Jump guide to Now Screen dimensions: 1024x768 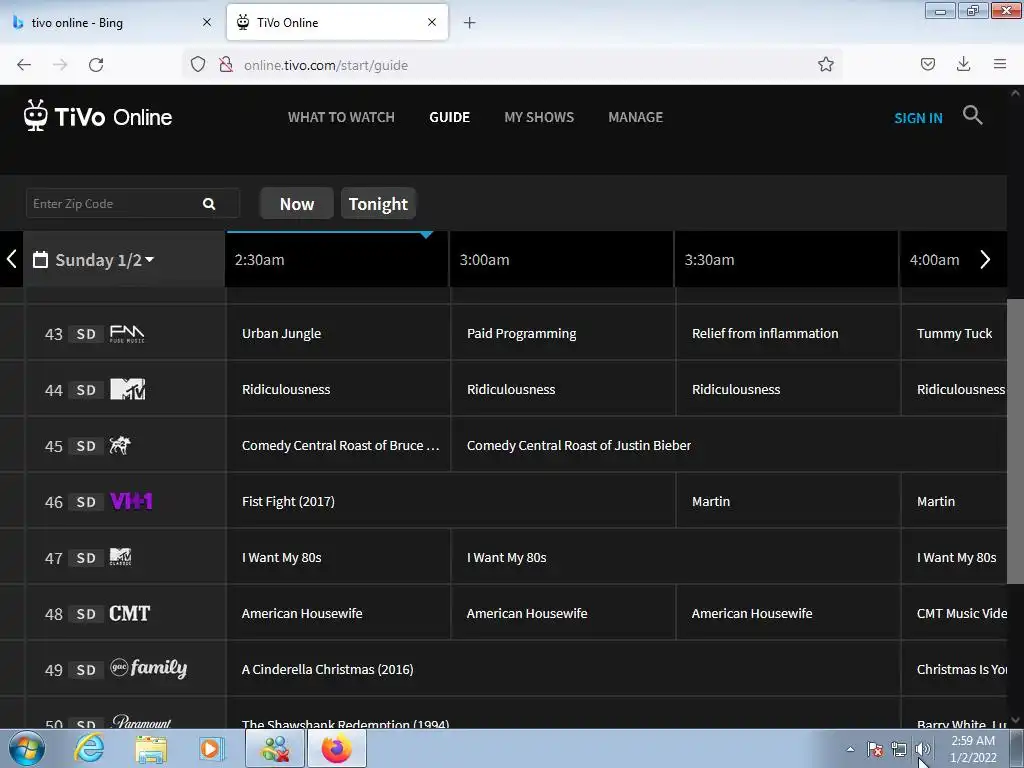click(296, 204)
